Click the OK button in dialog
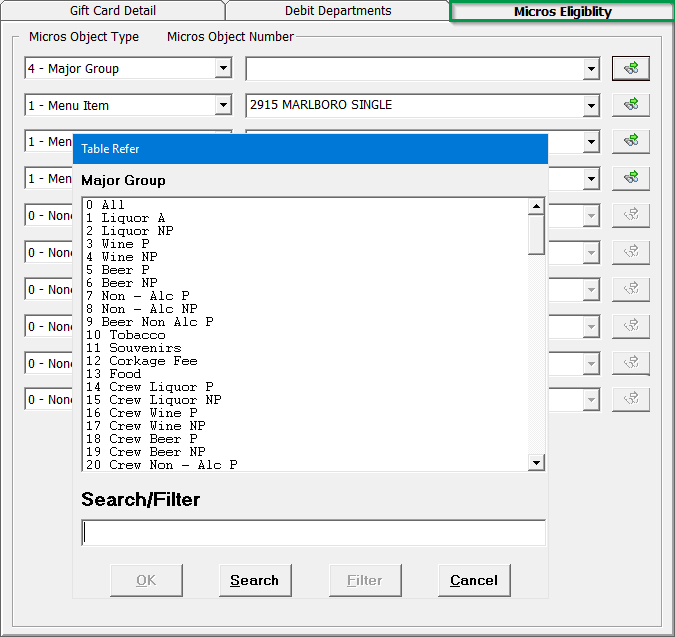The image size is (675, 637). tap(146, 580)
